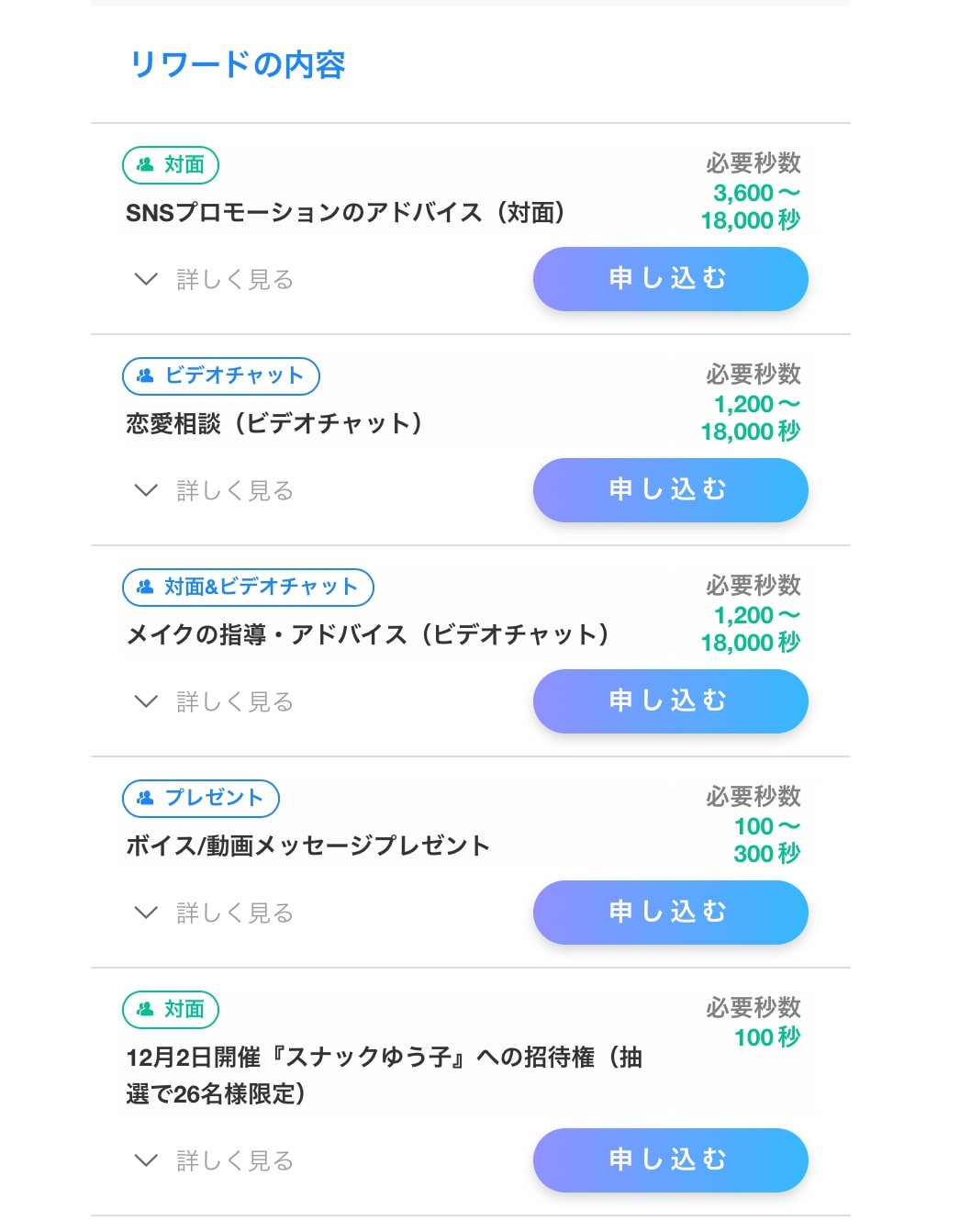
Task: Apply with 申し込む for ボイス/動画メッセージプレゼント
Action: [x=671, y=913]
